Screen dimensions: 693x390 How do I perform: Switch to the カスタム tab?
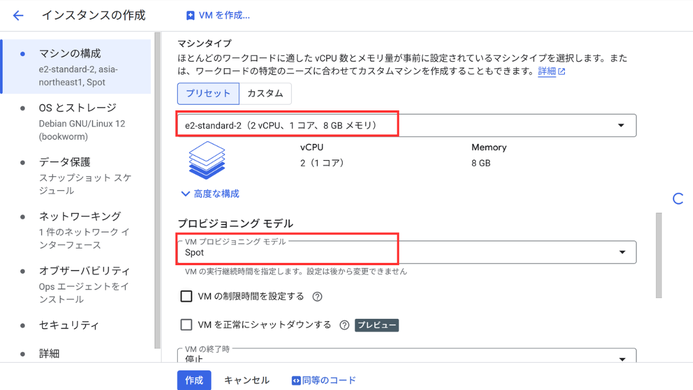click(x=265, y=93)
